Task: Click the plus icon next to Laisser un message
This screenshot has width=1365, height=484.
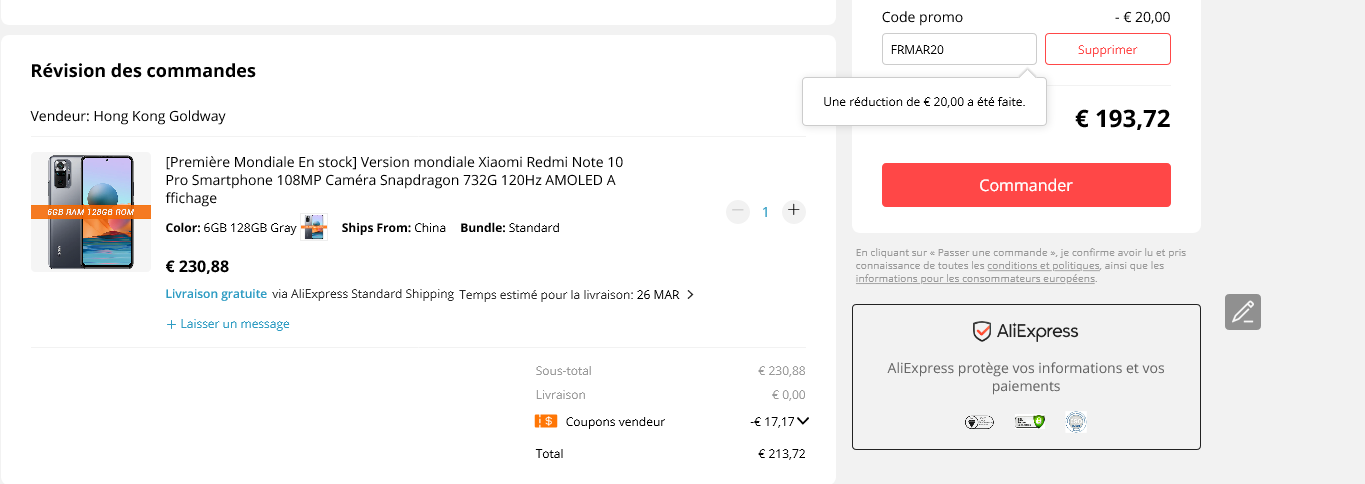Action: pos(171,324)
